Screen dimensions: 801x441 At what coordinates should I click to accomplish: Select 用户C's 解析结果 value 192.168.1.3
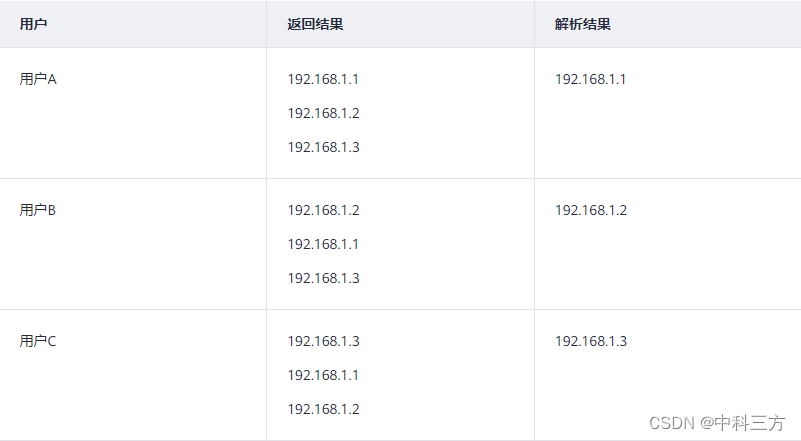pyautogui.click(x=591, y=341)
